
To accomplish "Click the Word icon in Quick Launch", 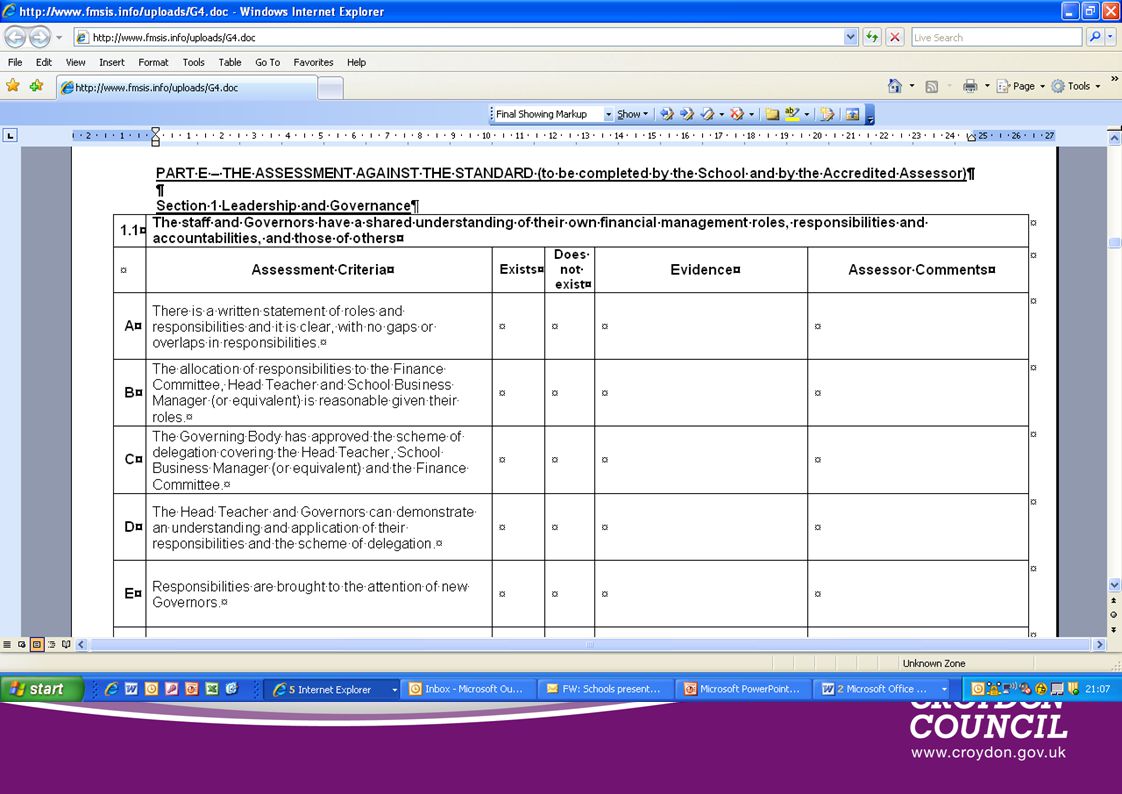I will (x=131, y=689).
